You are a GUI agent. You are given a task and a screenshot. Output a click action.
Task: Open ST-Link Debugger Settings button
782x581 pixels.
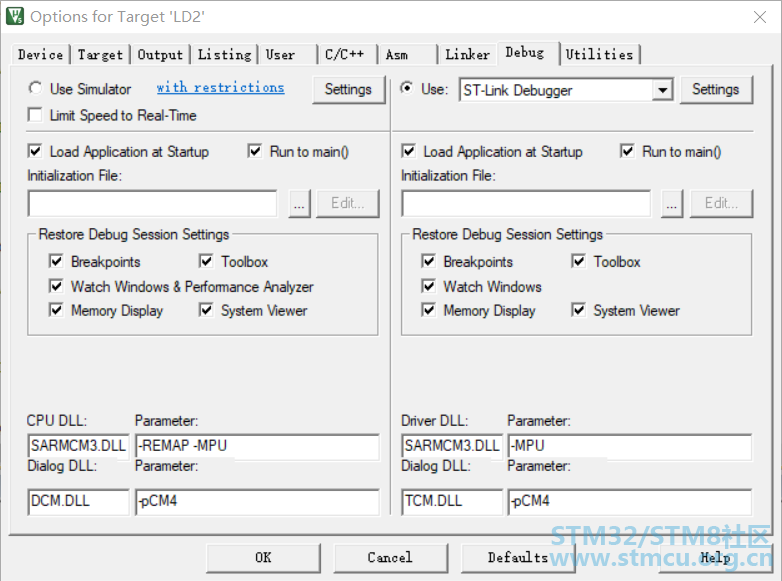716,89
